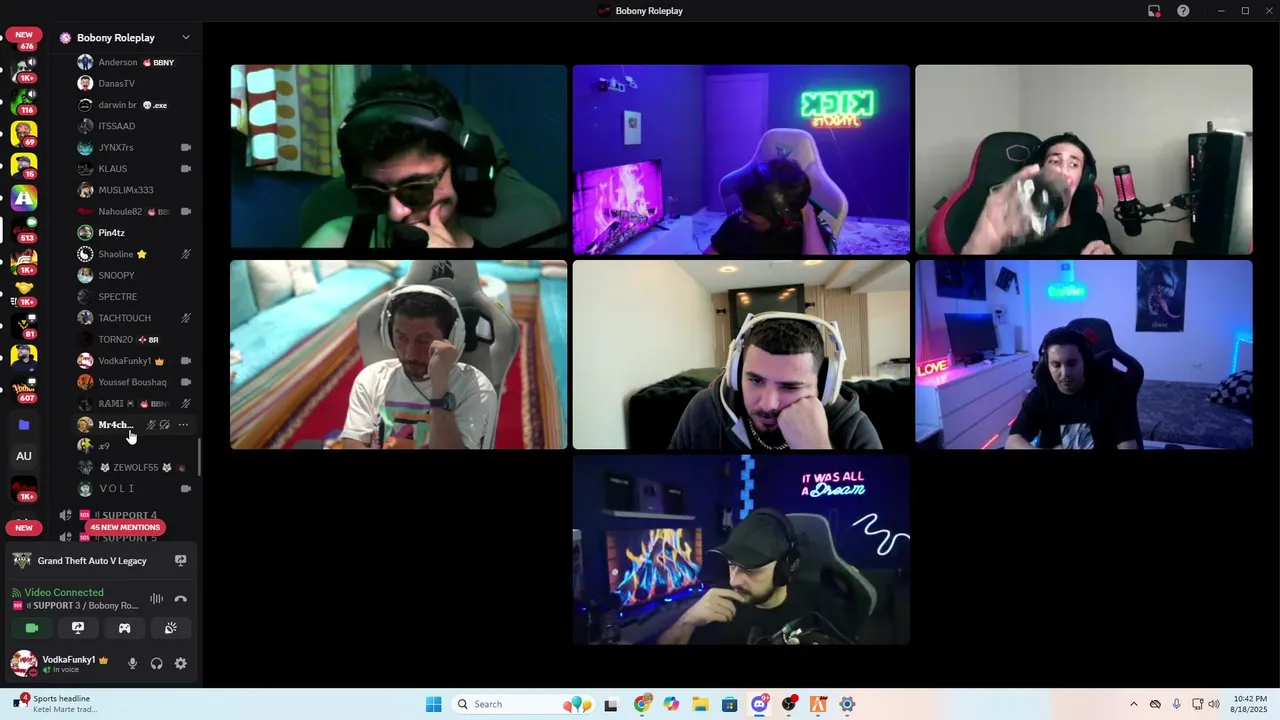Open AU server in sidebar
Image resolution: width=1280 pixels, height=720 pixels.
click(x=24, y=456)
